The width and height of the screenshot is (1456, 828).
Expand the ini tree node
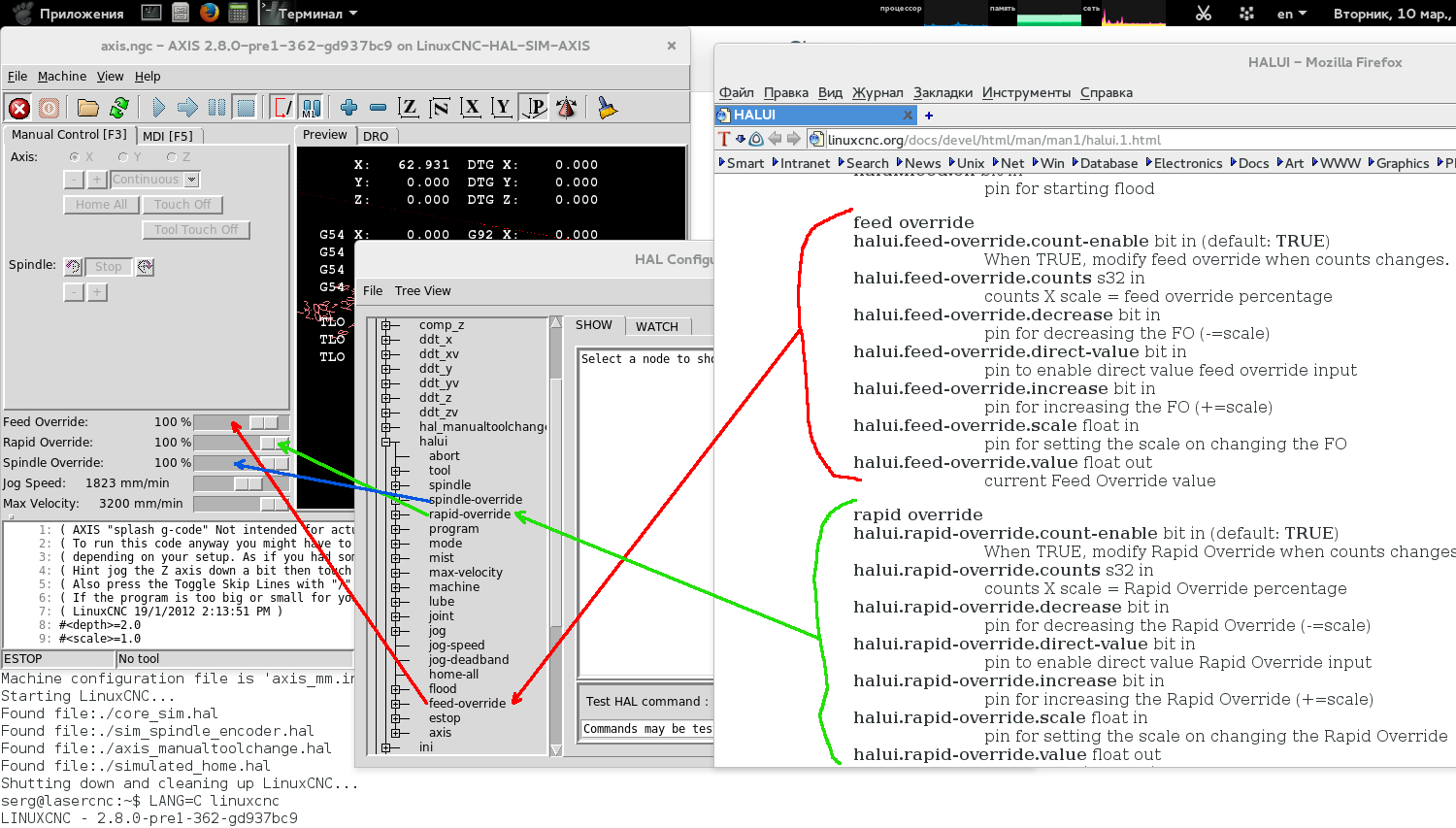[386, 747]
